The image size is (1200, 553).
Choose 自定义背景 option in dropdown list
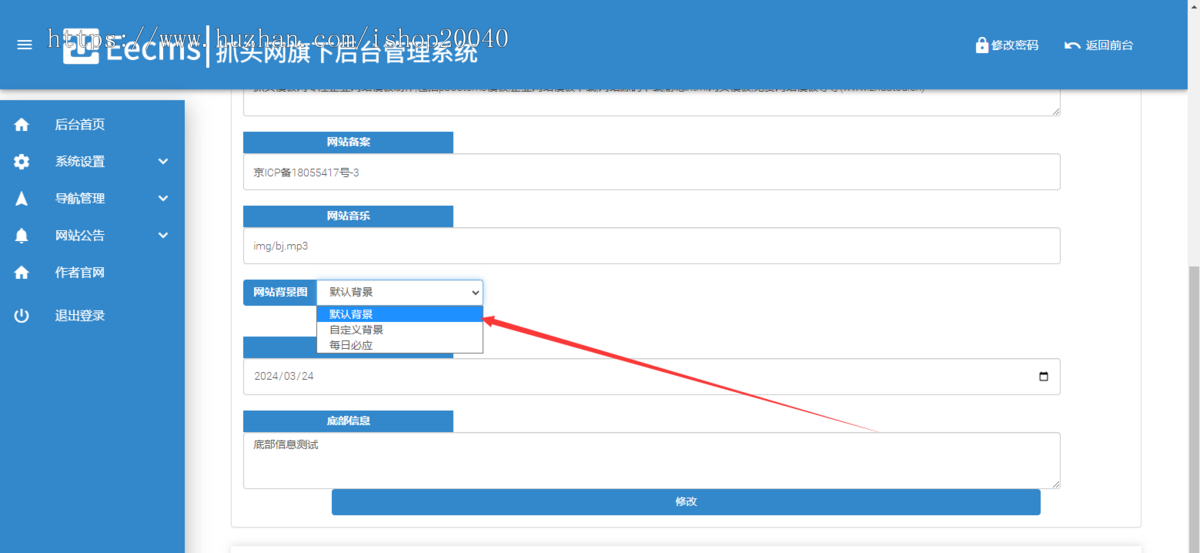(x=400, y=329)
